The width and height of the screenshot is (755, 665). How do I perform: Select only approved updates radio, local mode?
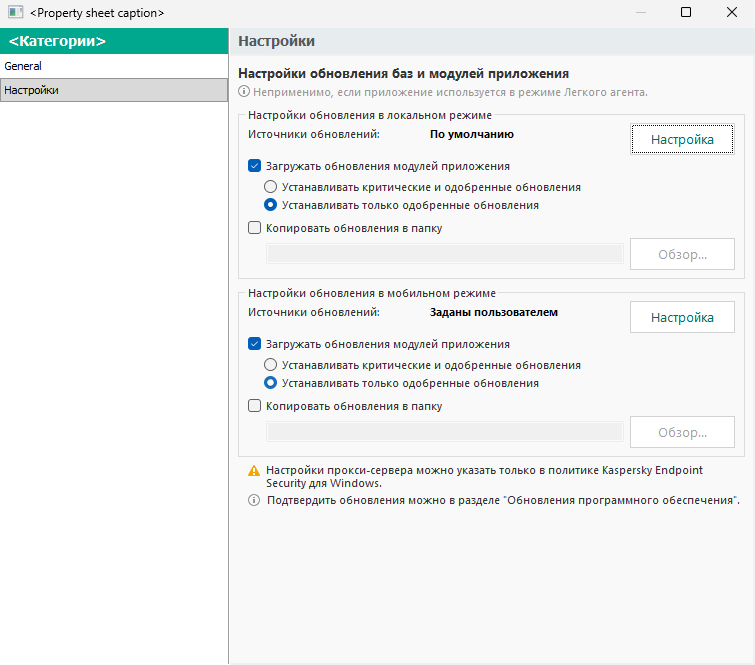click(x=271, y=205)
